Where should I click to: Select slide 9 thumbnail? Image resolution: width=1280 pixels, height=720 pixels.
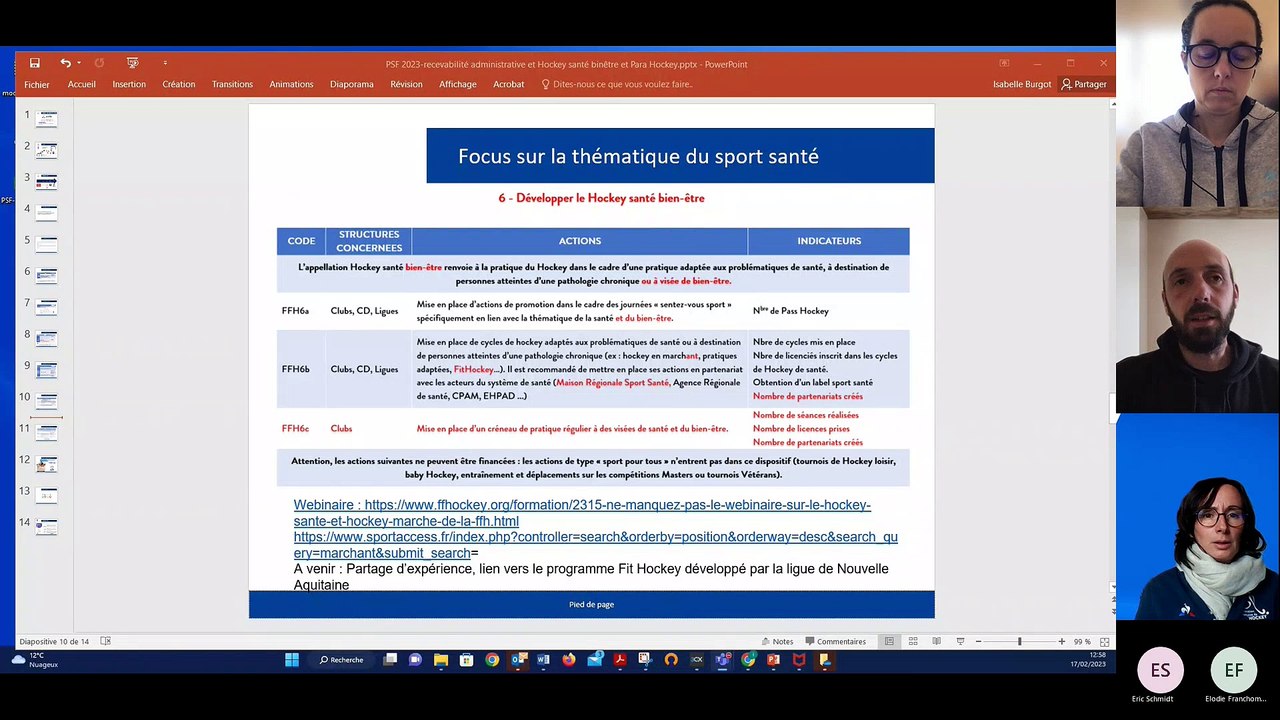47,369
